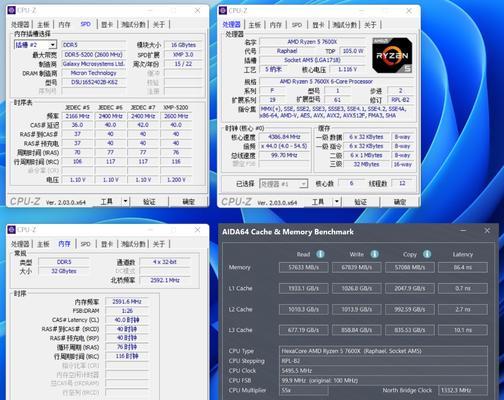Click the CPU-Z app icon in SPD window title bar
Viewport: 504px width, 400px height.
[11, 10]
